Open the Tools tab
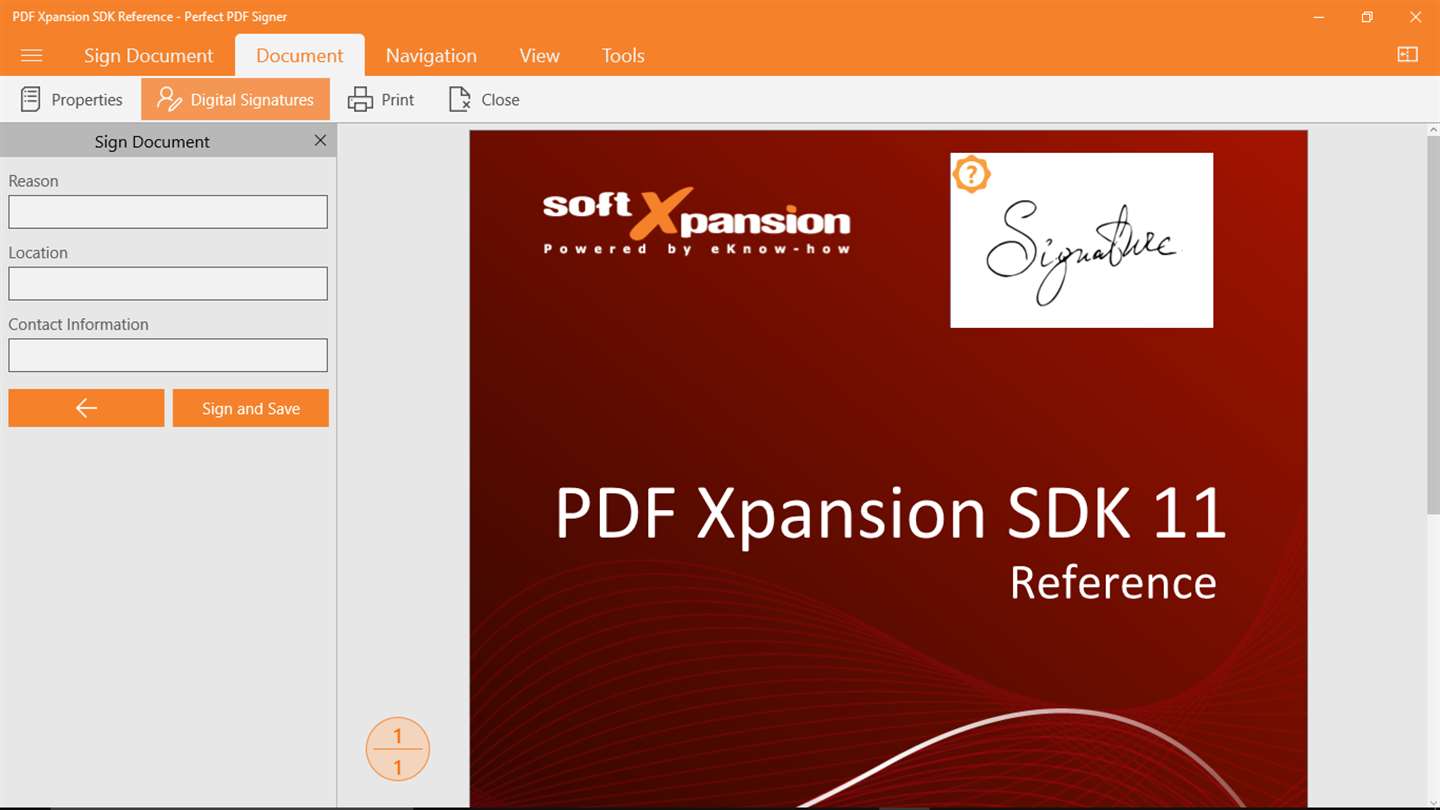 [623, 56]
